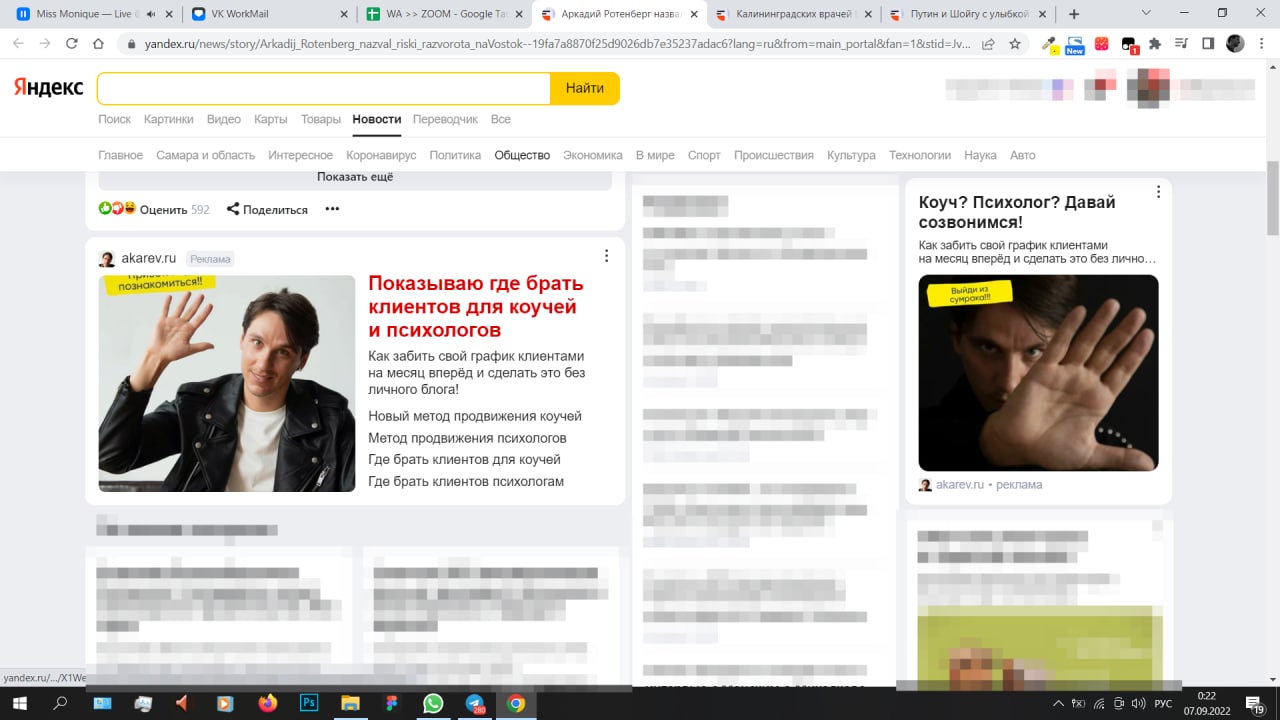Viewport: 1280px width, 720px height.
Task: Switch to the Картинки search tab
Action: [x=168, y=118]
